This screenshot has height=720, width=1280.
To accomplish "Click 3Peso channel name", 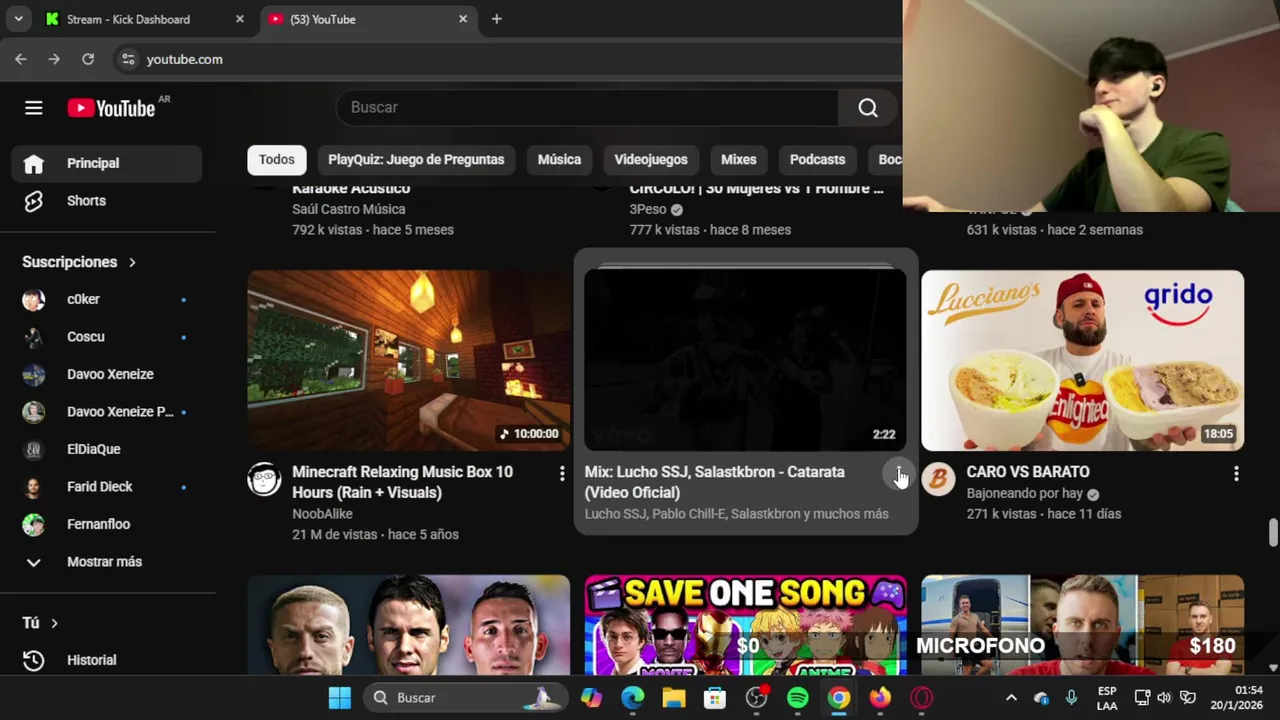I will click(648, 209).
